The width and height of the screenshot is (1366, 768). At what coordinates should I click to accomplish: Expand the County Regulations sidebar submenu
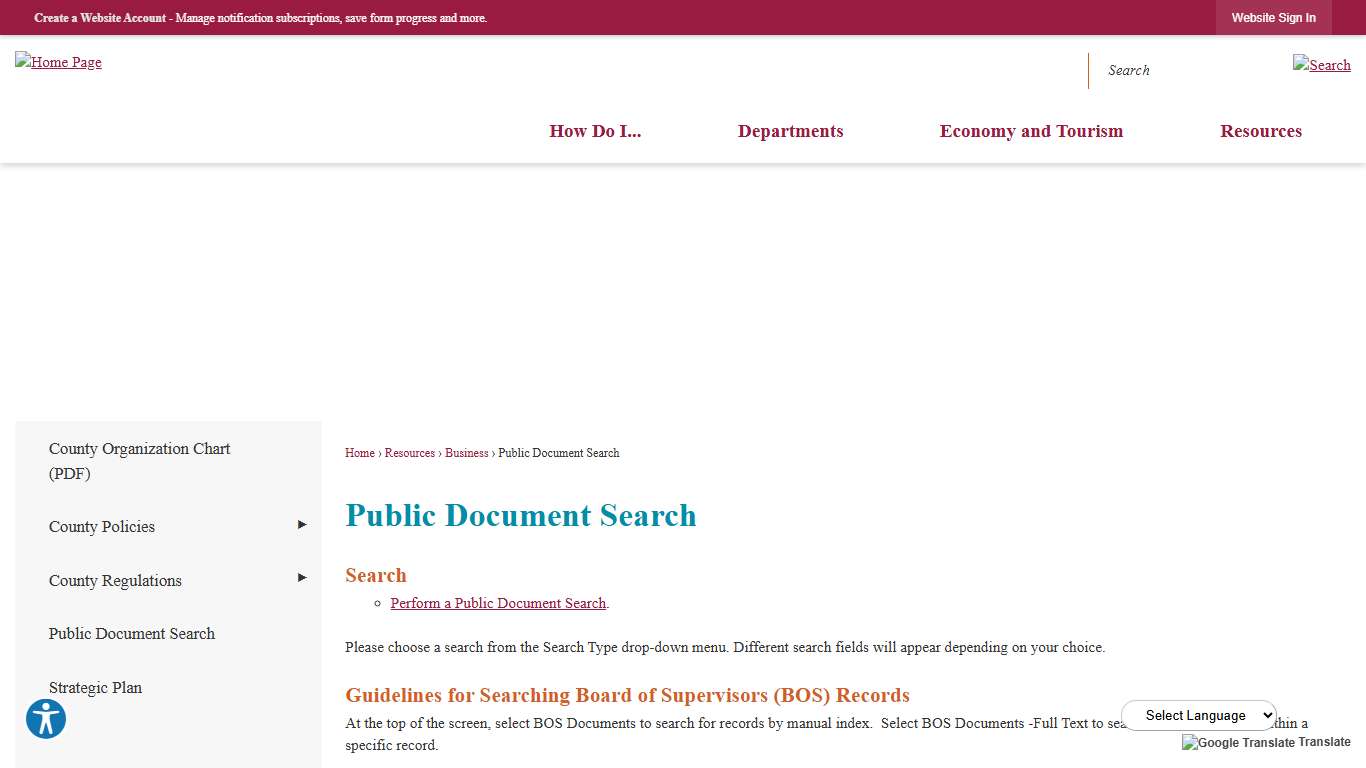tap(301, 578)
